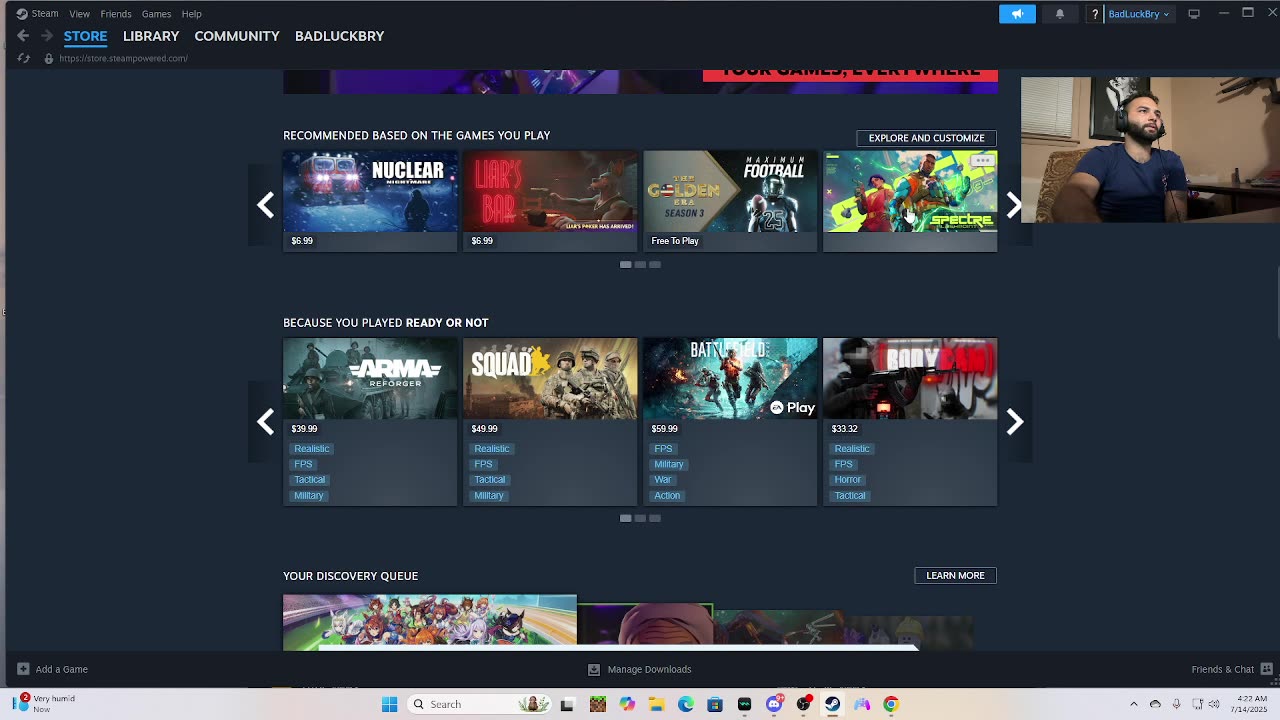Screen dimensions: 1280x720
Task: Open the View menu
Action: point(79,14)
